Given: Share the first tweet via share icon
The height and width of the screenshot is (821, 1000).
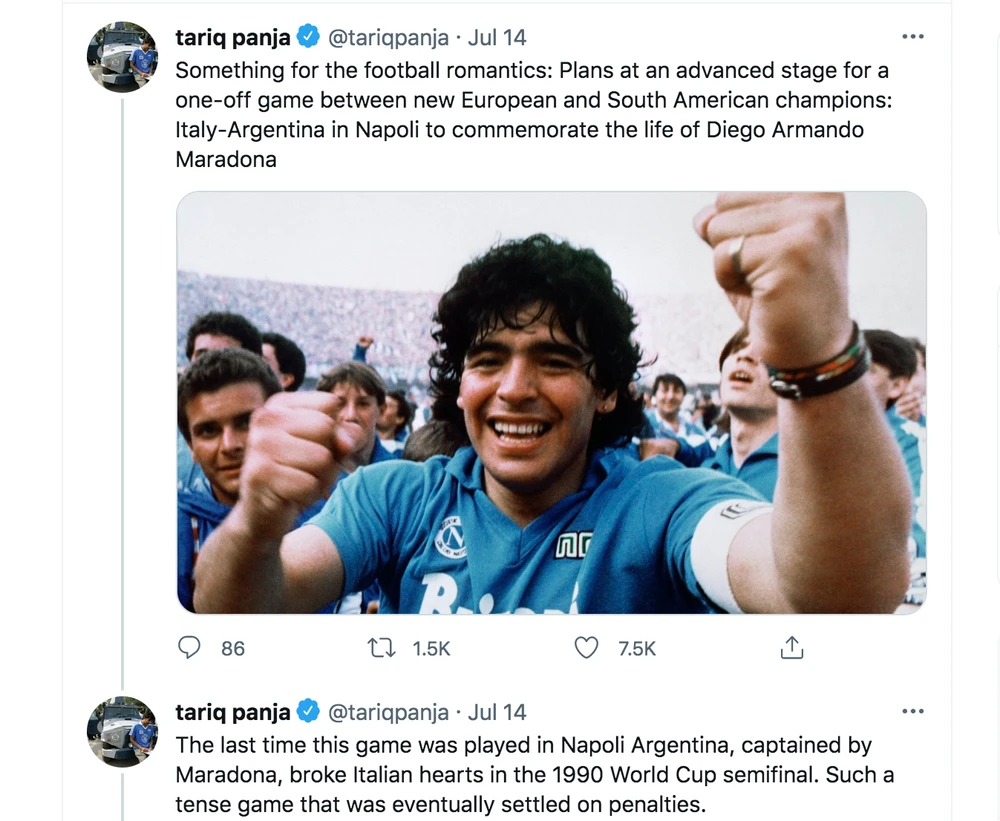Looking at the screenshot, I should click(791, 648).
